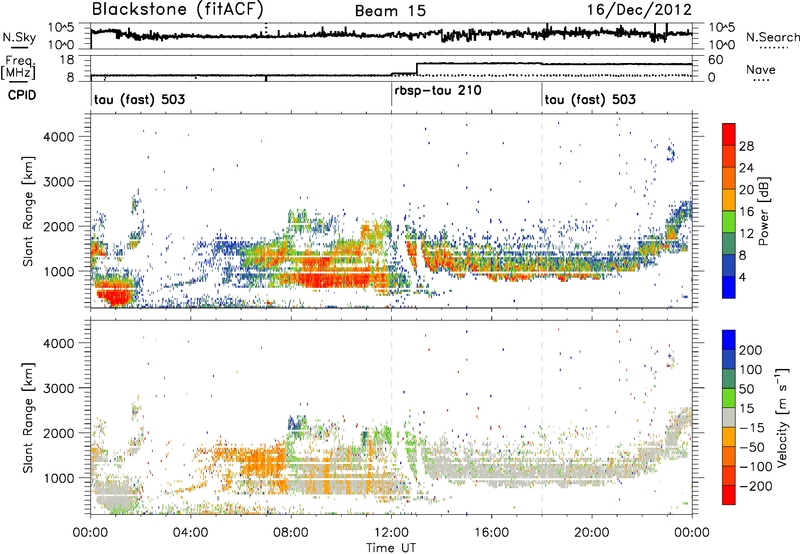Click the "18" frequency axis tick label
The width and height of the screenshot is (800, 554).
coord(68,60)
